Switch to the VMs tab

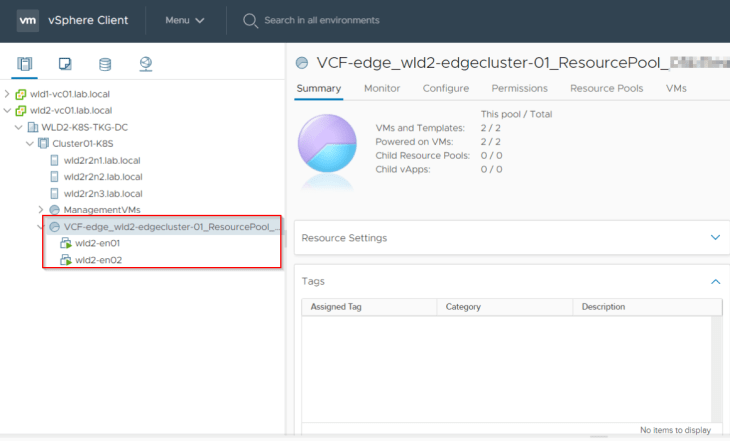(x=676, y=88)
